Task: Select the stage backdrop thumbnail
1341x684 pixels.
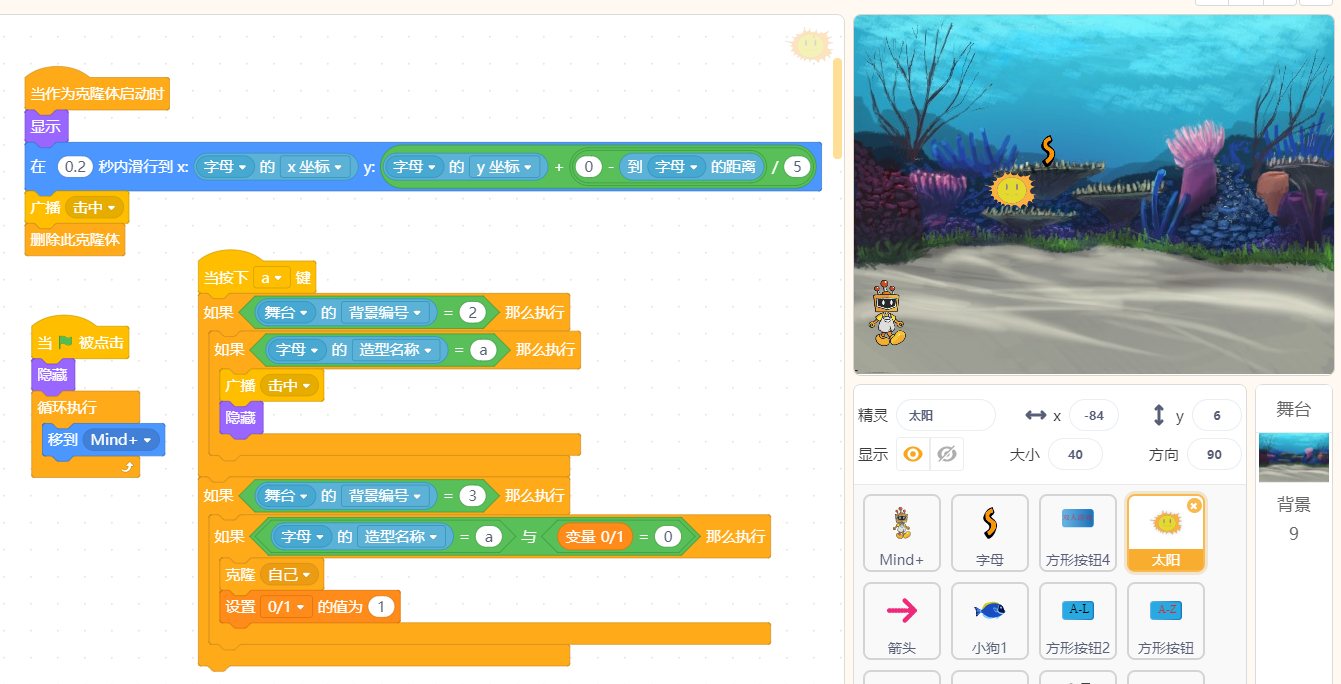Action: 1294,457
